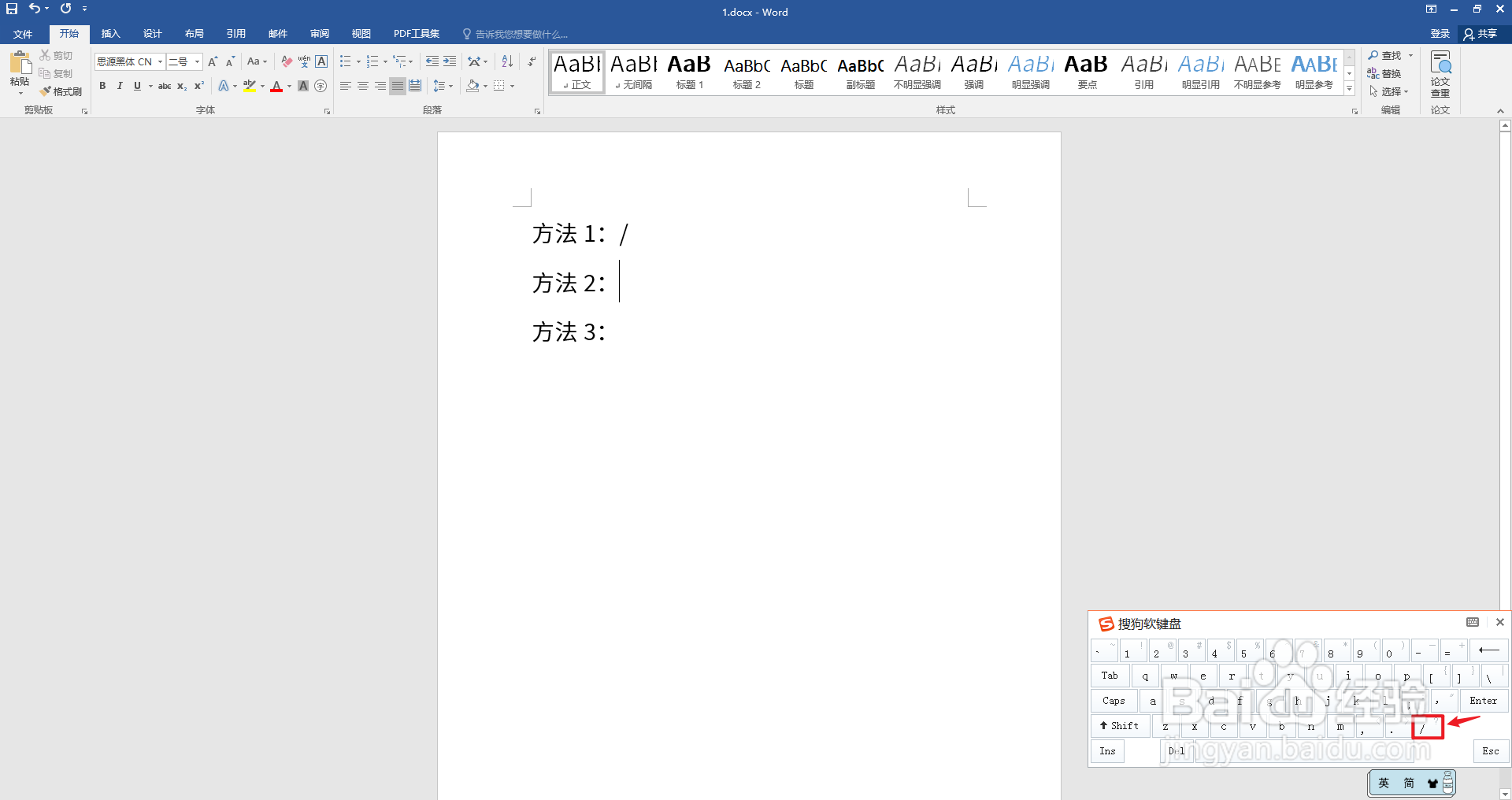Click the slash key on Sogou keyboard
The image size is (1512, 800).
[x=1427, y=727]
